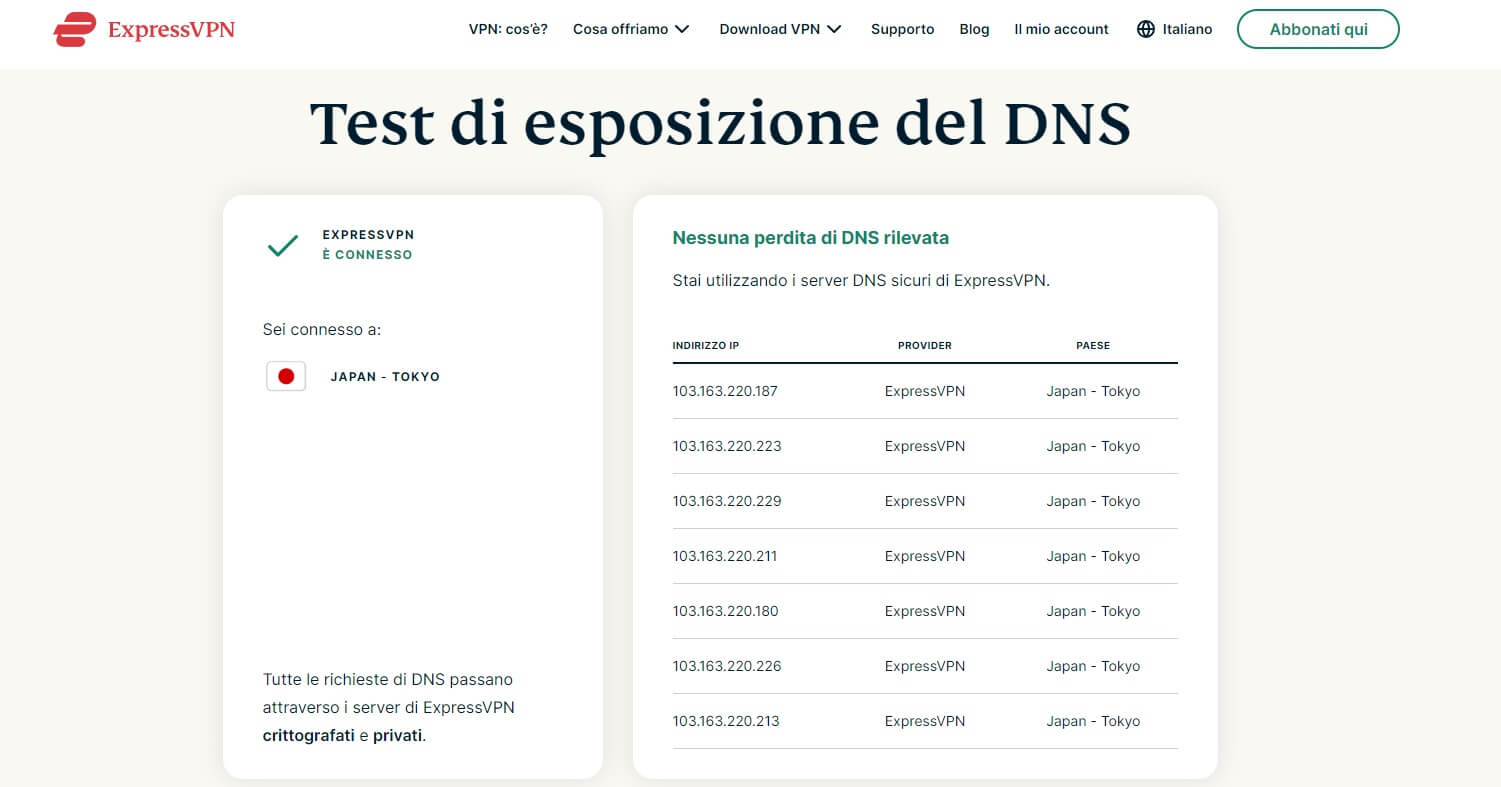Click Japan - Tokyo in the 103.163.220.229 row
The image size is (1501, 787).
(1093, 501)
